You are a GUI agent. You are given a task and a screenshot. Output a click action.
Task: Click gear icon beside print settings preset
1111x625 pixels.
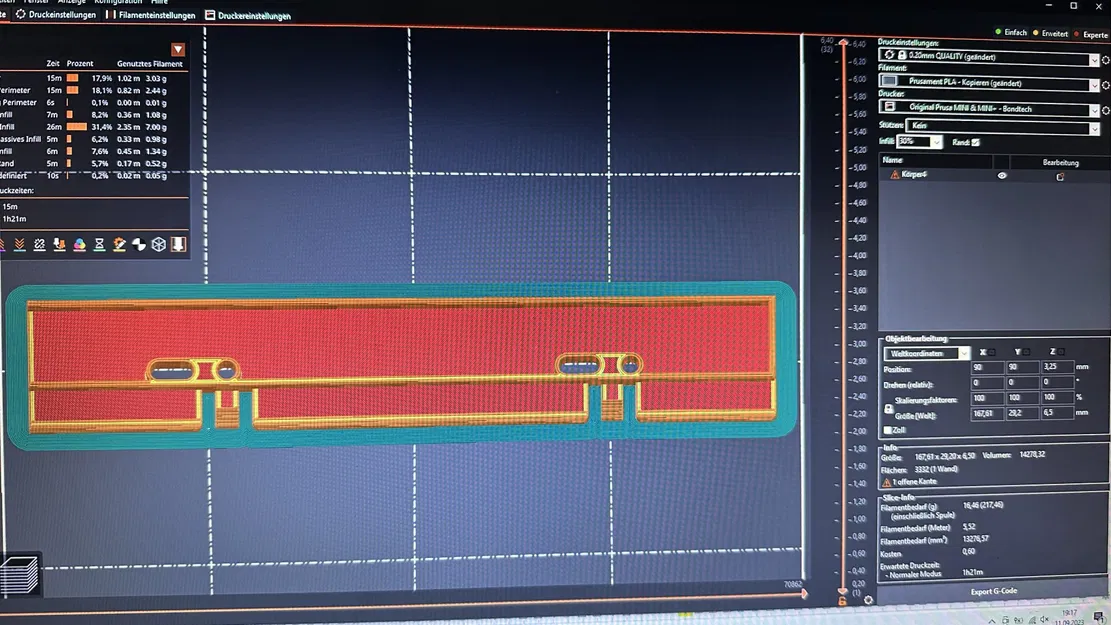tap(1105, 60)
